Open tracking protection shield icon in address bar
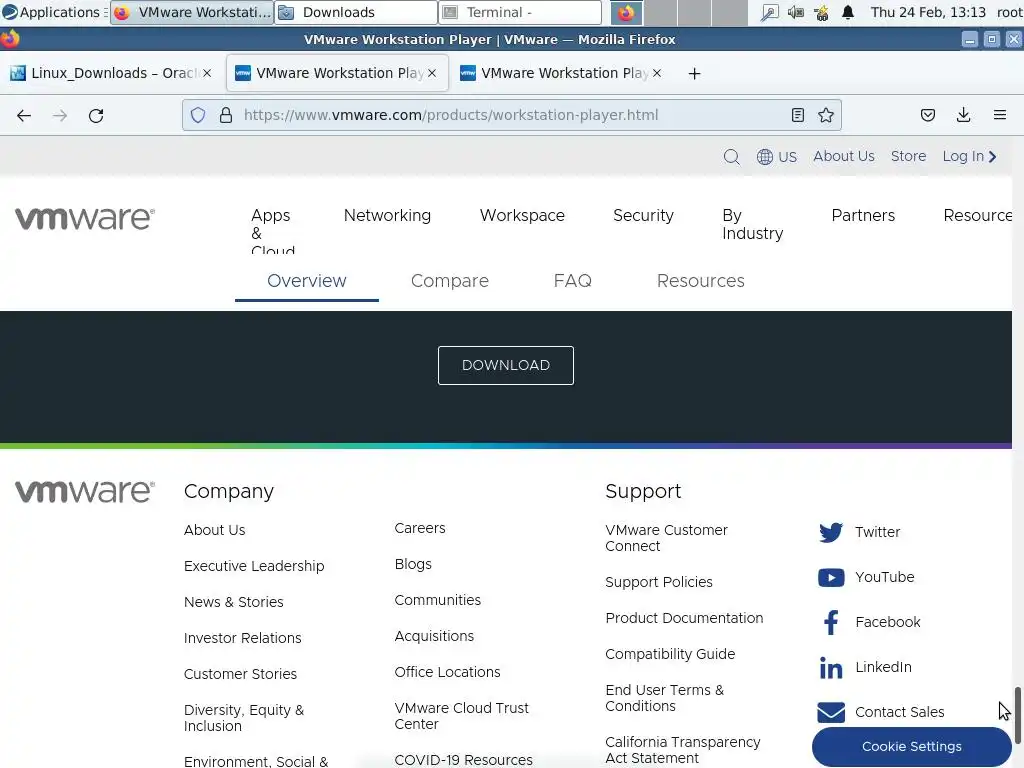 click(x=198, y=116)
